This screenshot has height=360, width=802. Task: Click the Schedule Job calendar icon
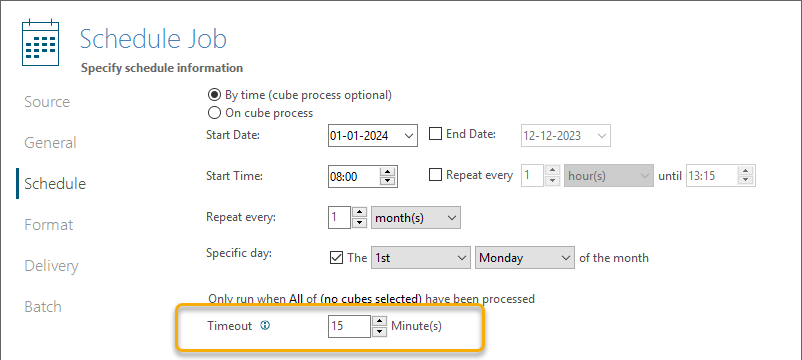coord(40,43)
